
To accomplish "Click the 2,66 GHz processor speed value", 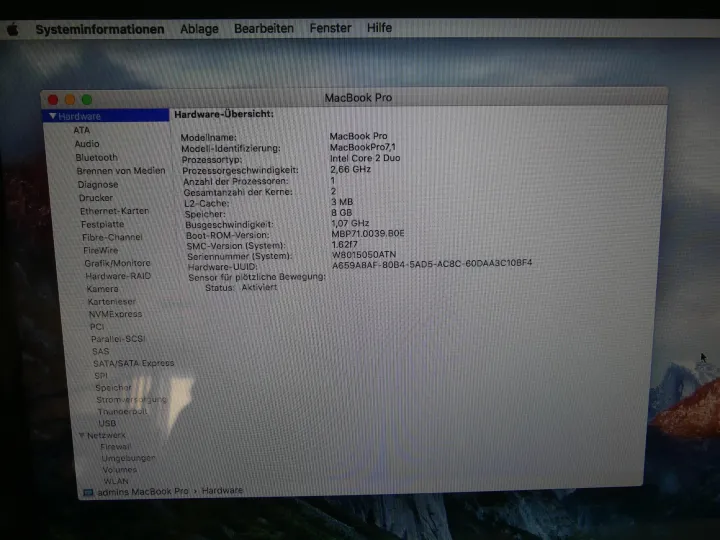I will pos(350,169).
